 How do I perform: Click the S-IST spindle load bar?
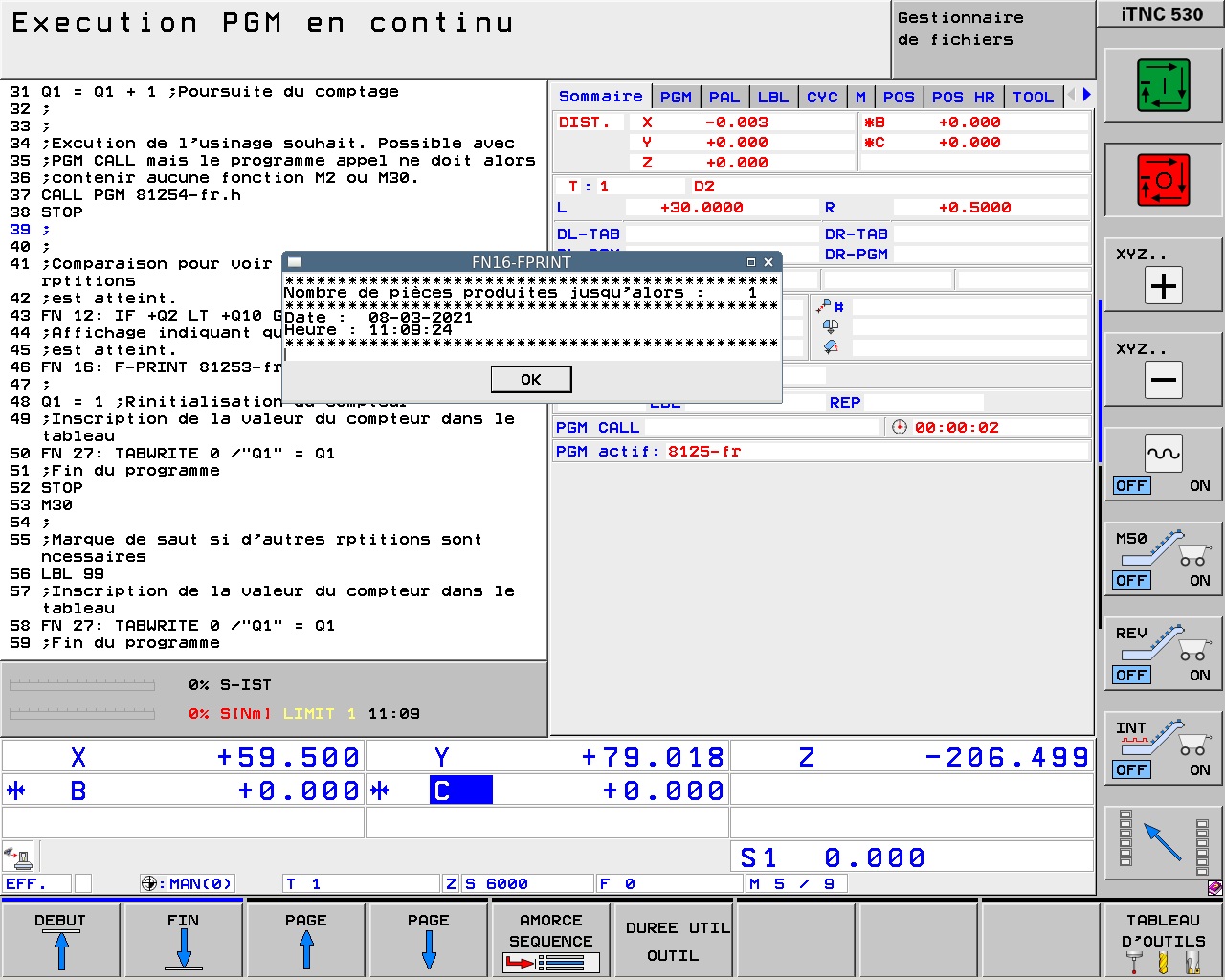[x=82, y=685]
